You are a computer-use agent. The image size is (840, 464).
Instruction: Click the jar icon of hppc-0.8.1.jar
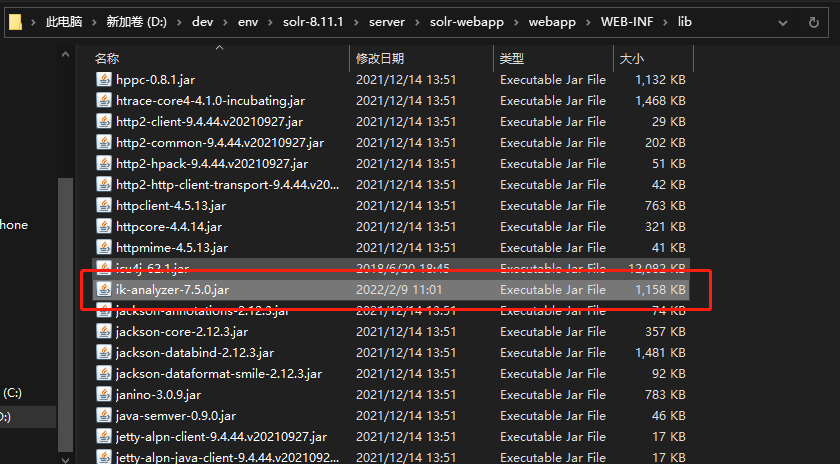click(x=103, y=79)
